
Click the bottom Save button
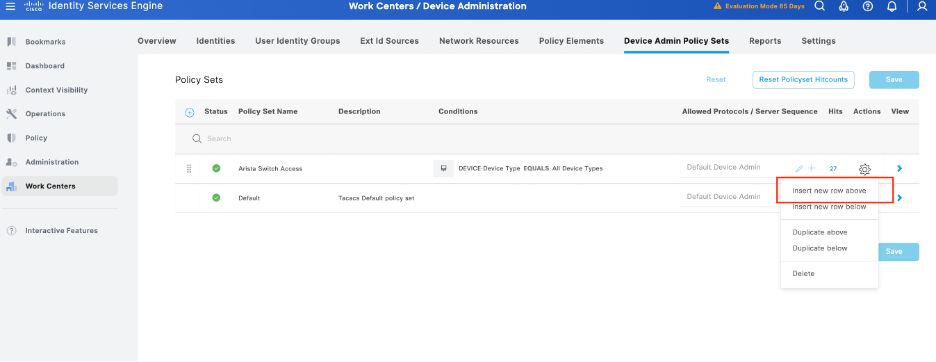click(x=898, y=251)
